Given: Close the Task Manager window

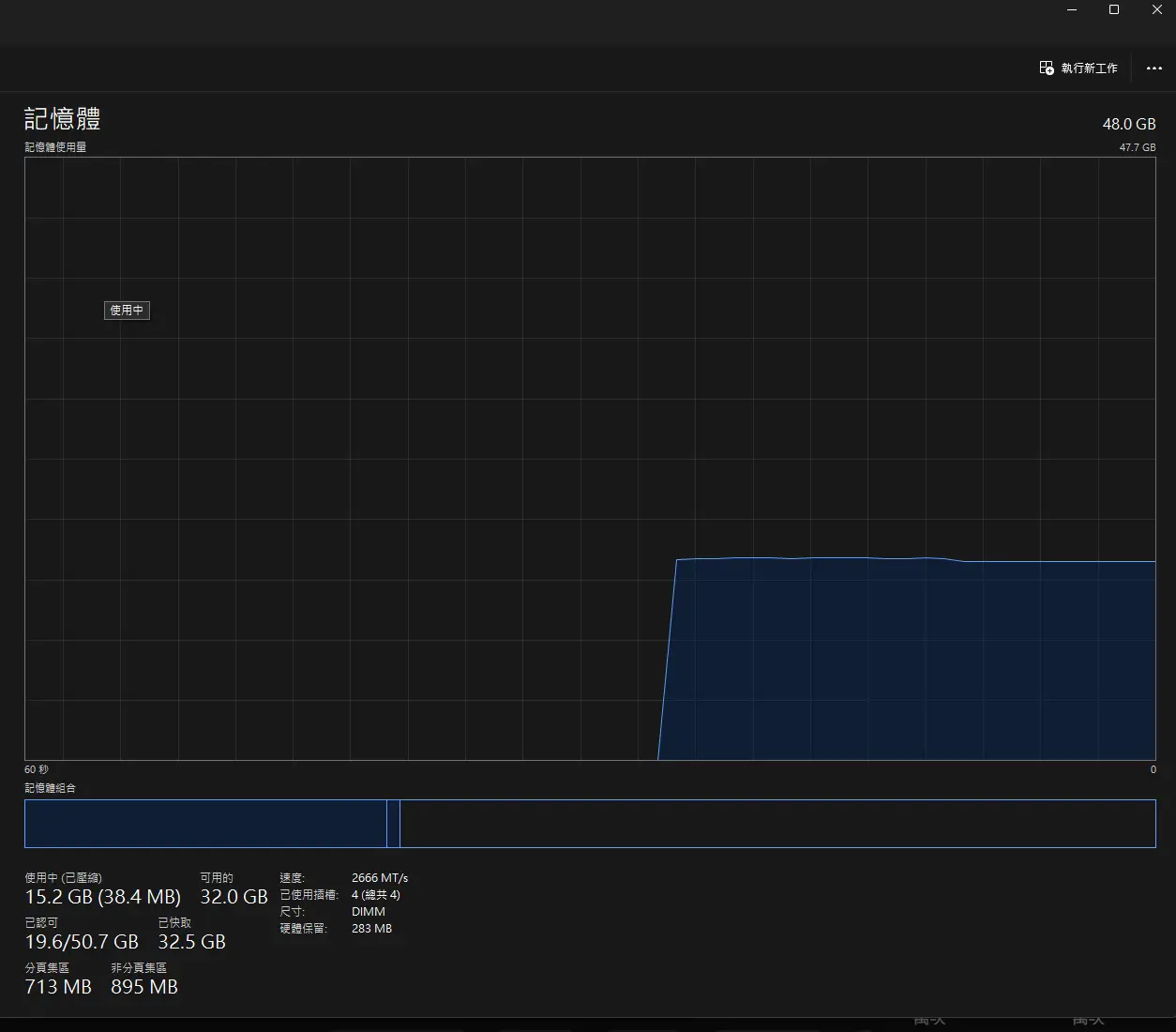Looking at the screenshot, I should click(1156, 10).
